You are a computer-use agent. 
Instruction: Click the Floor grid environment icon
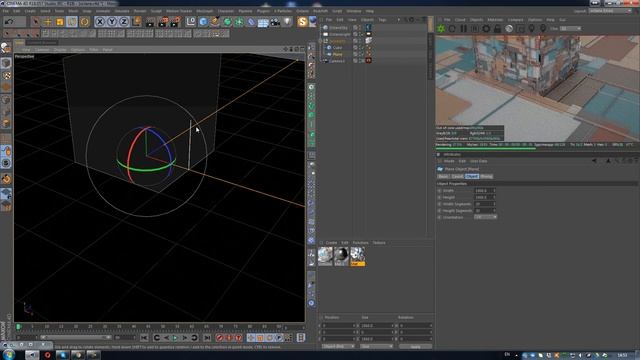(263, 22)
